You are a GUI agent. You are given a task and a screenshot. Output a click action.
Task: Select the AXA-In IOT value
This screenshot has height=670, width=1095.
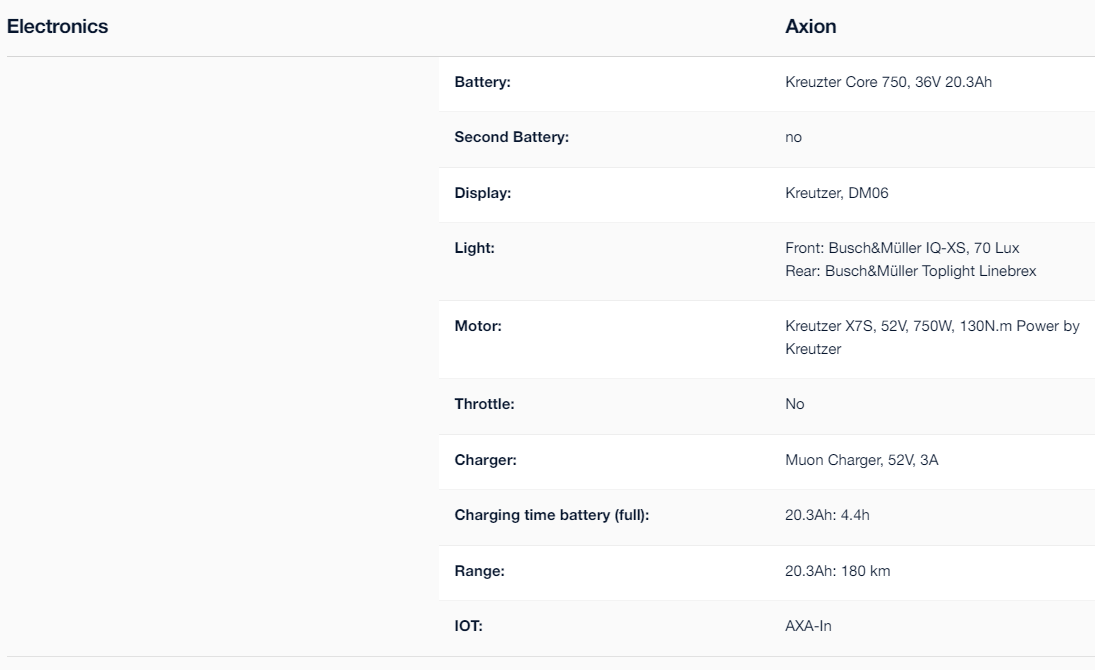[x=808, y=627]
